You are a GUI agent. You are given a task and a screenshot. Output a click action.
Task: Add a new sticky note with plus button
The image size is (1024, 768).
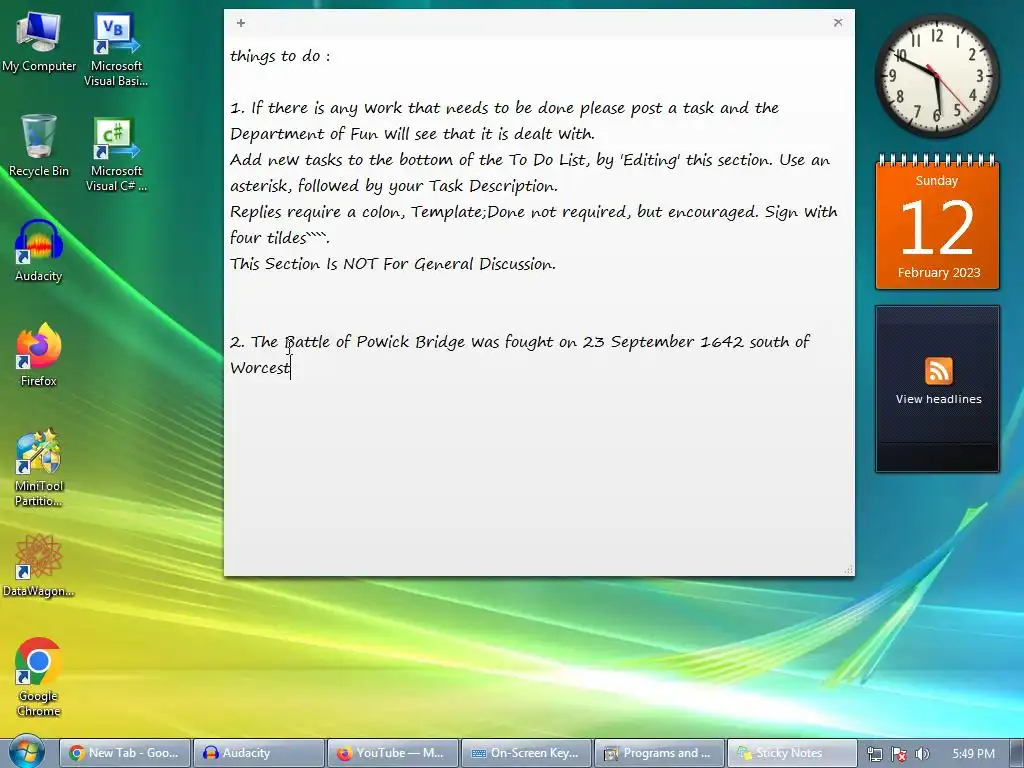click(x=241, y=23)
